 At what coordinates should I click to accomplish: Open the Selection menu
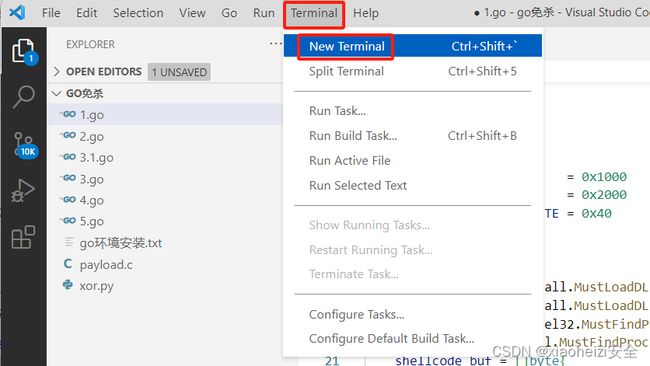(x=138, y=13)
